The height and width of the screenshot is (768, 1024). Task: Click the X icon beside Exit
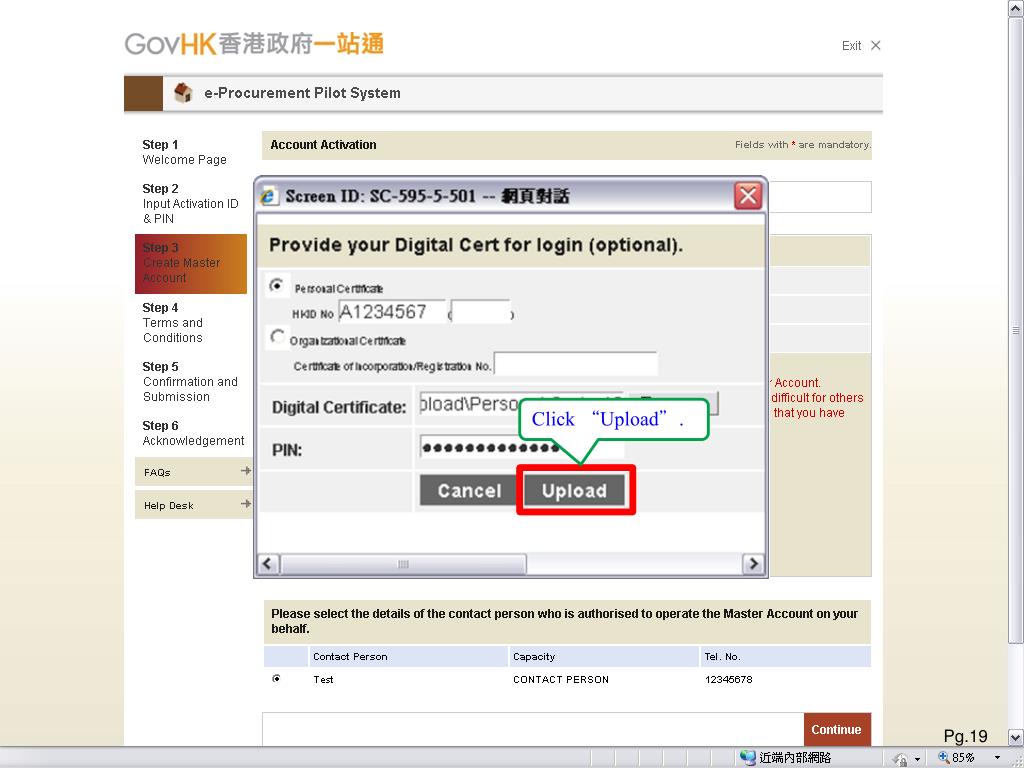[x=876, y=45]
